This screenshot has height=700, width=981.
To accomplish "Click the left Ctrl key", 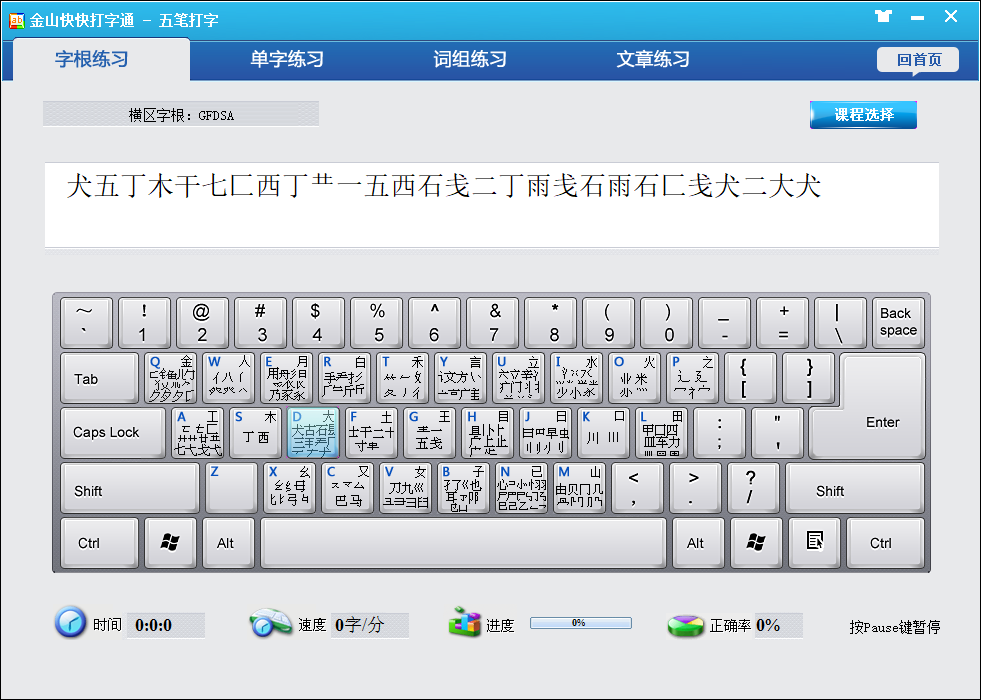I will click(99, 542).
